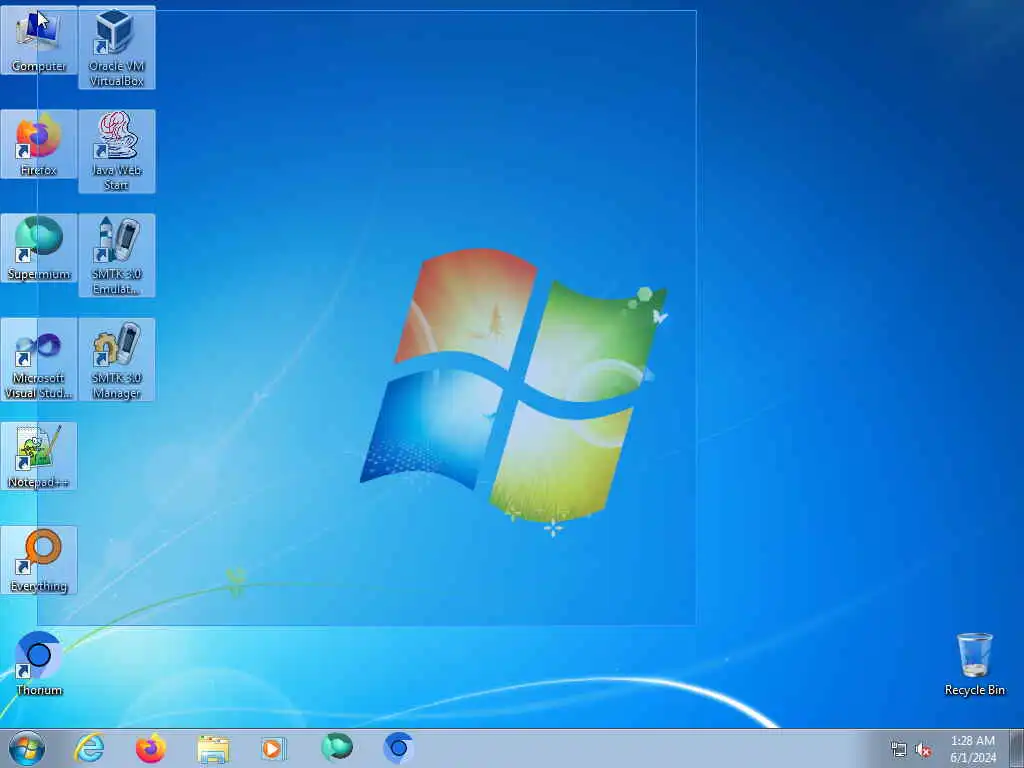The width and height of the screenshot is (1024, 768).
Task: Click the Thorium desktop shortcut
Action: tap(39, 664)
